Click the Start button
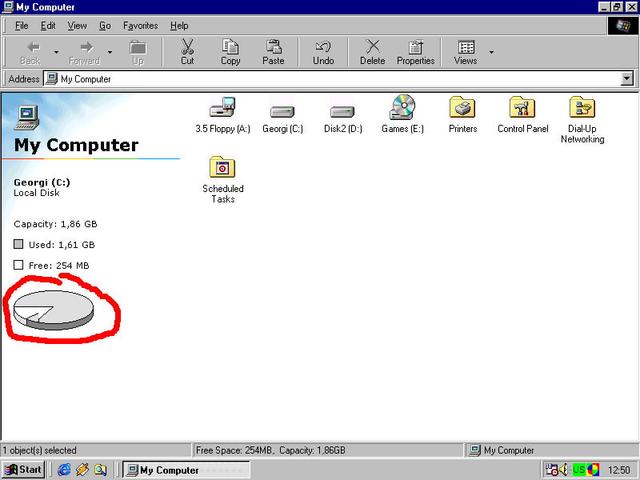 (x=23, y=470)
